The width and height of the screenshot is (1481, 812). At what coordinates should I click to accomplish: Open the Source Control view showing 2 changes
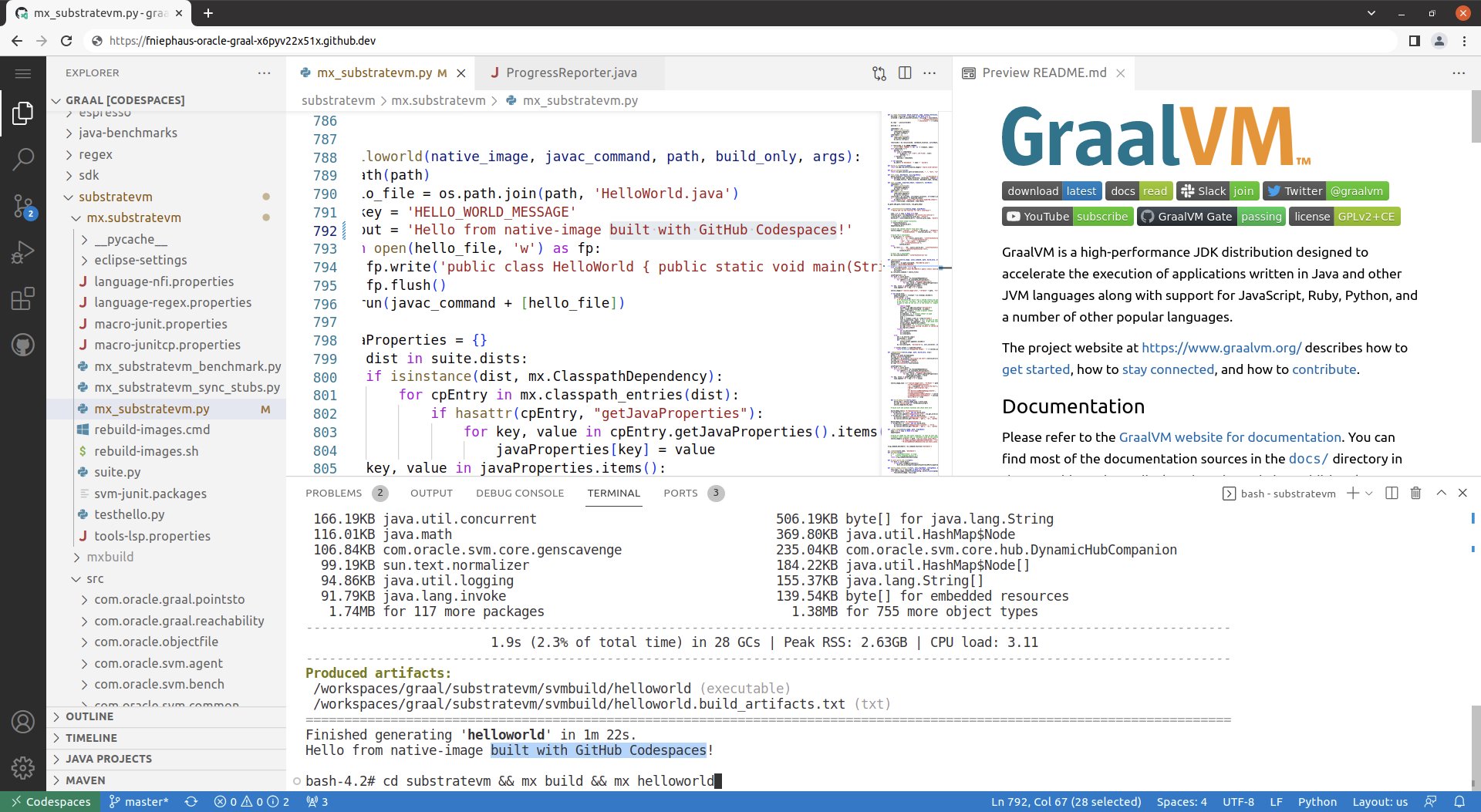(23, 205)
